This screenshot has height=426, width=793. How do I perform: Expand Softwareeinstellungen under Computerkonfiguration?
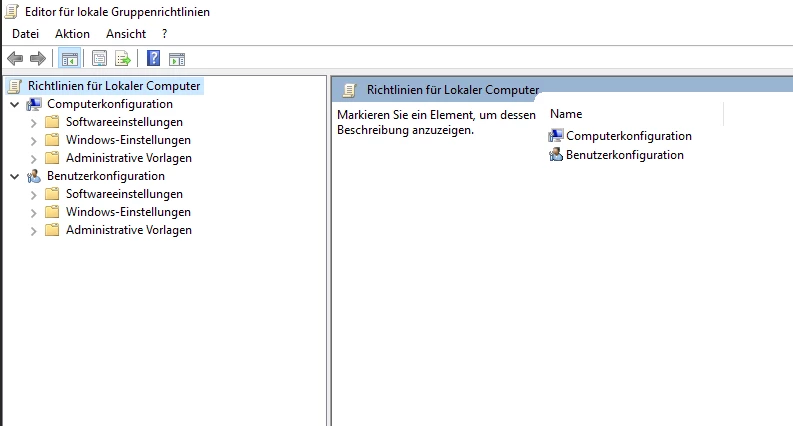point(34,122)
